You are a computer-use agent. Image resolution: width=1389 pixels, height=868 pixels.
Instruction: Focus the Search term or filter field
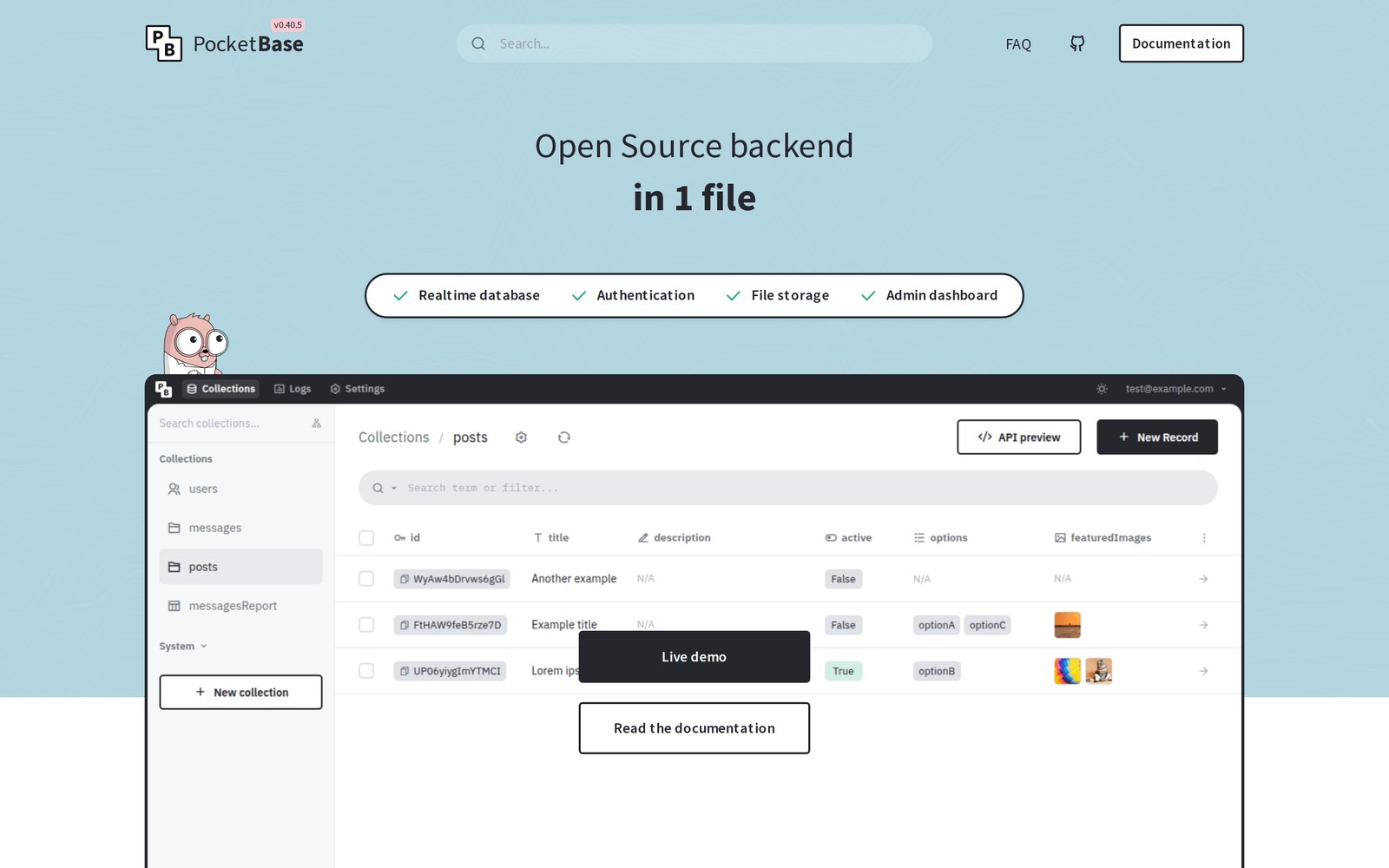coord(788,488)
